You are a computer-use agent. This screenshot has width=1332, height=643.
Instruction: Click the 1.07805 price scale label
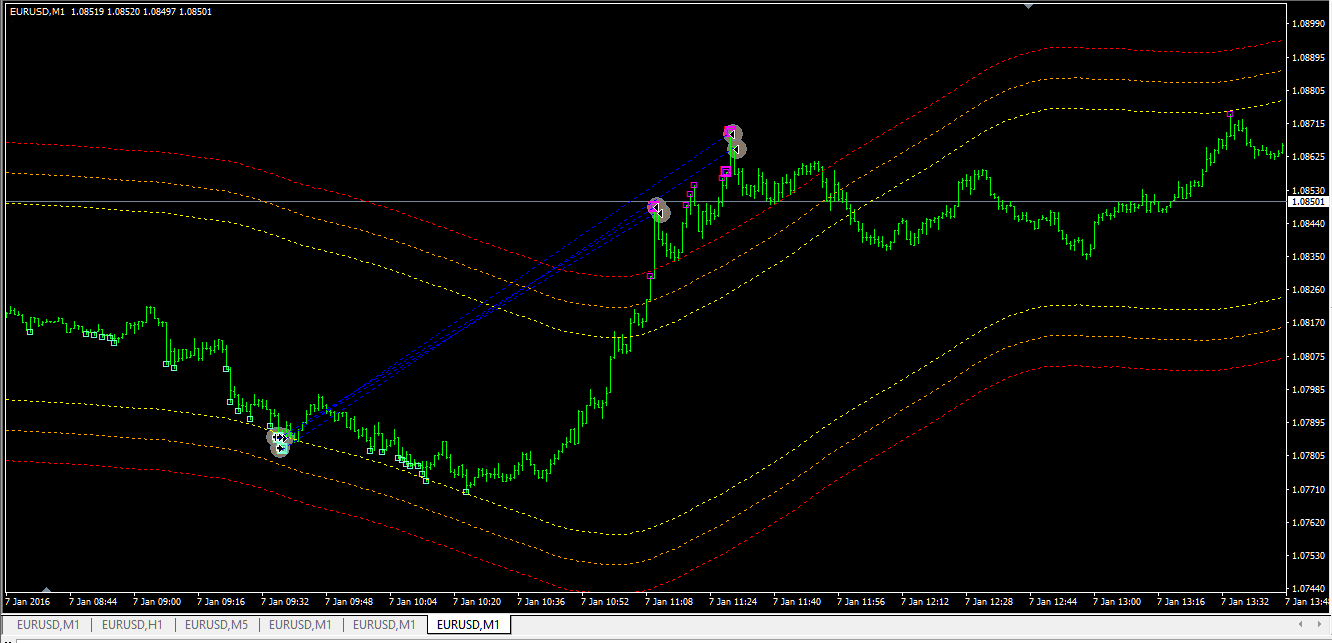pos(1308,455)
